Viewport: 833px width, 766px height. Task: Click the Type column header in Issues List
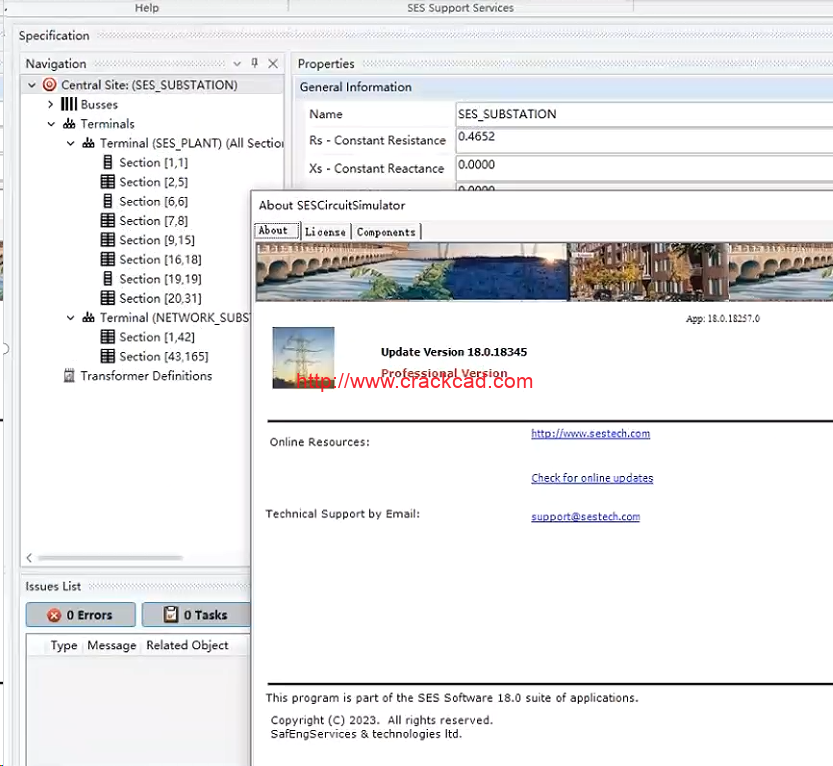64,645
